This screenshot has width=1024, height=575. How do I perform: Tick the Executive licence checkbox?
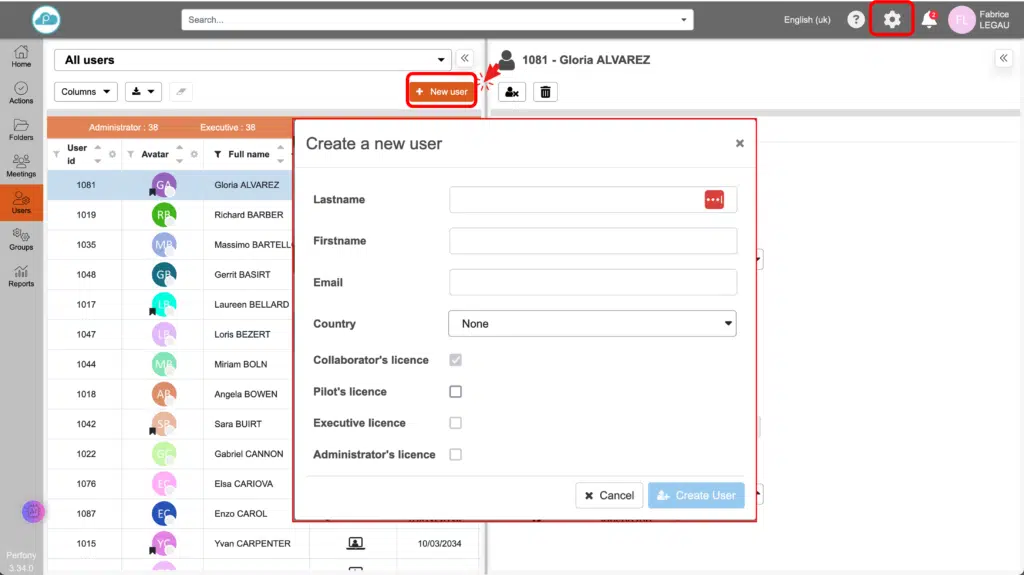455,423
